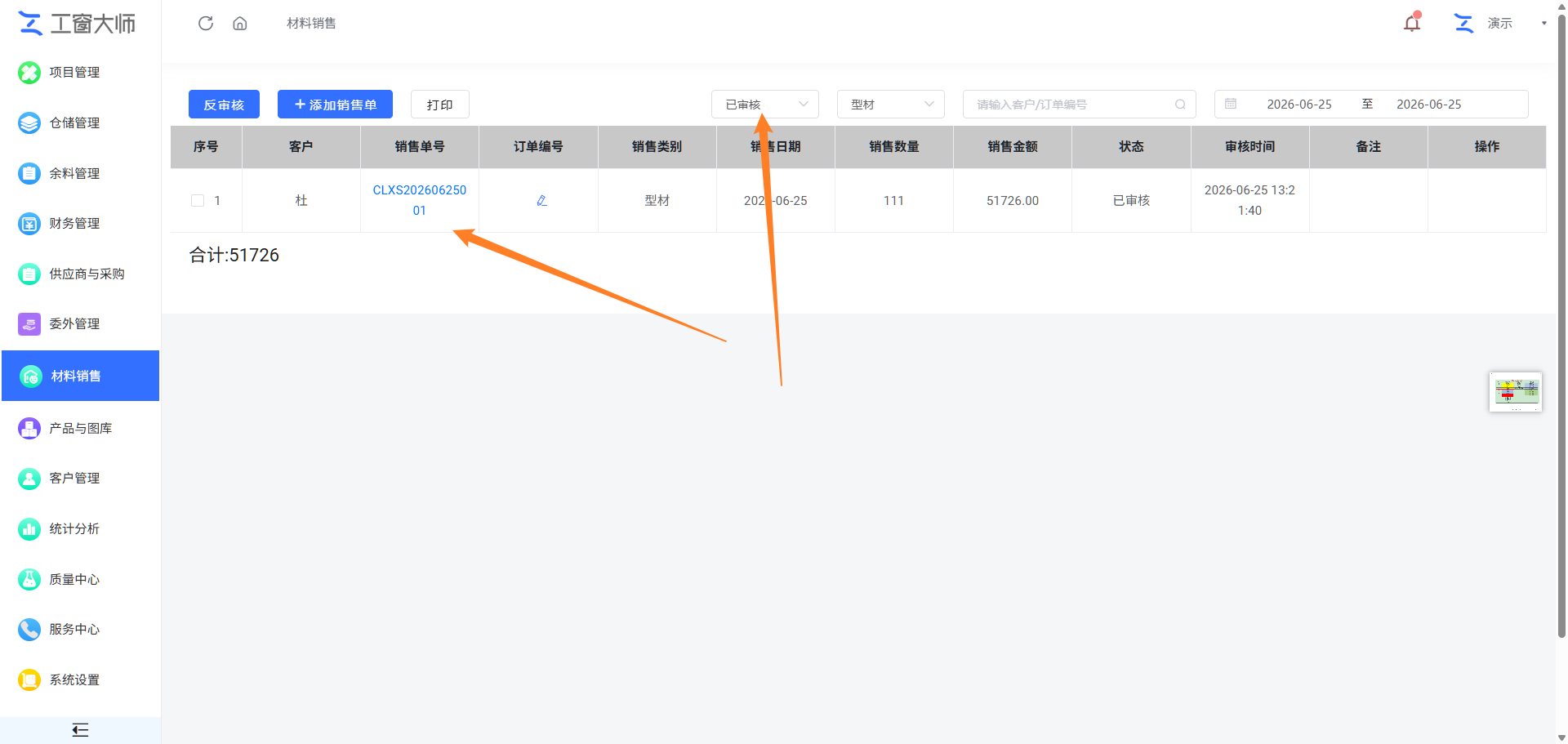The image size is (1568, 744).
Task: Select 统计分析 from the sidebar
Action: [x=74, y=528]
